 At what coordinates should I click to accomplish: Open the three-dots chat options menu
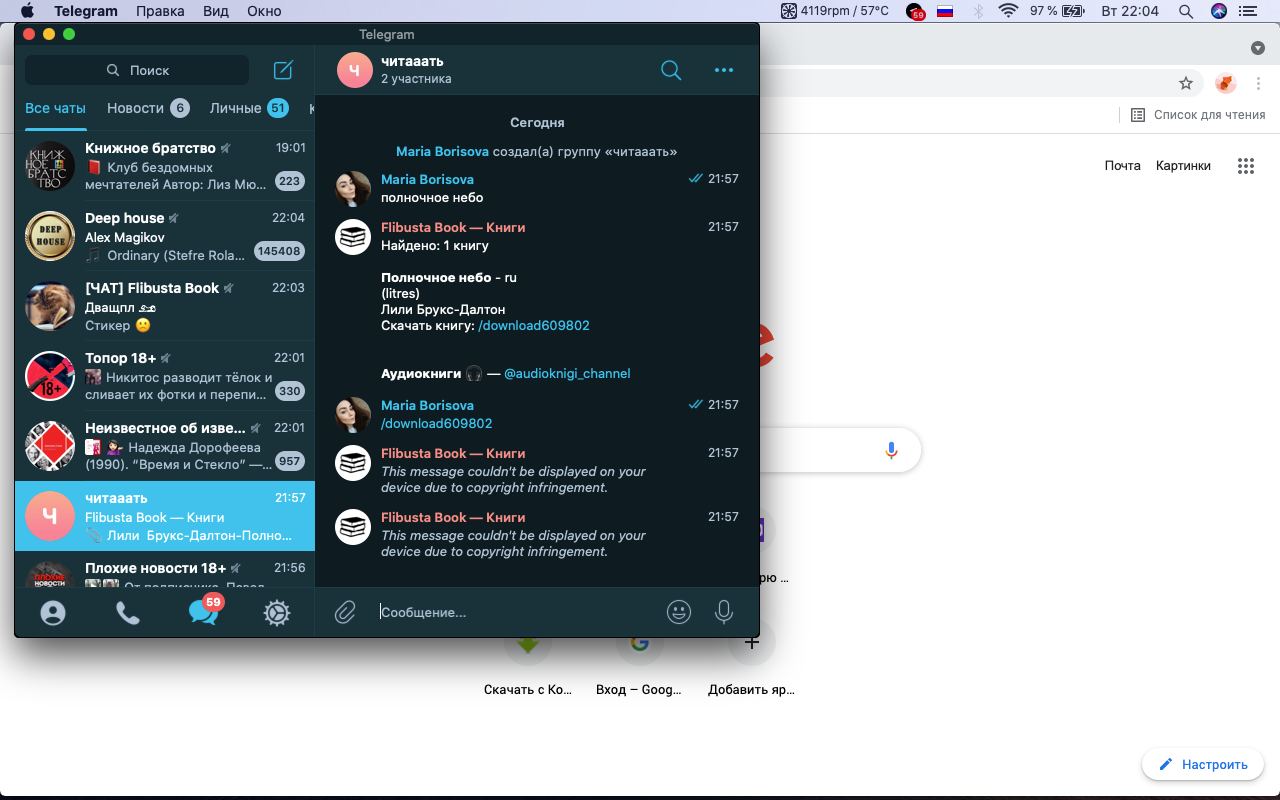pyautogui.click(x=724, y=70)
